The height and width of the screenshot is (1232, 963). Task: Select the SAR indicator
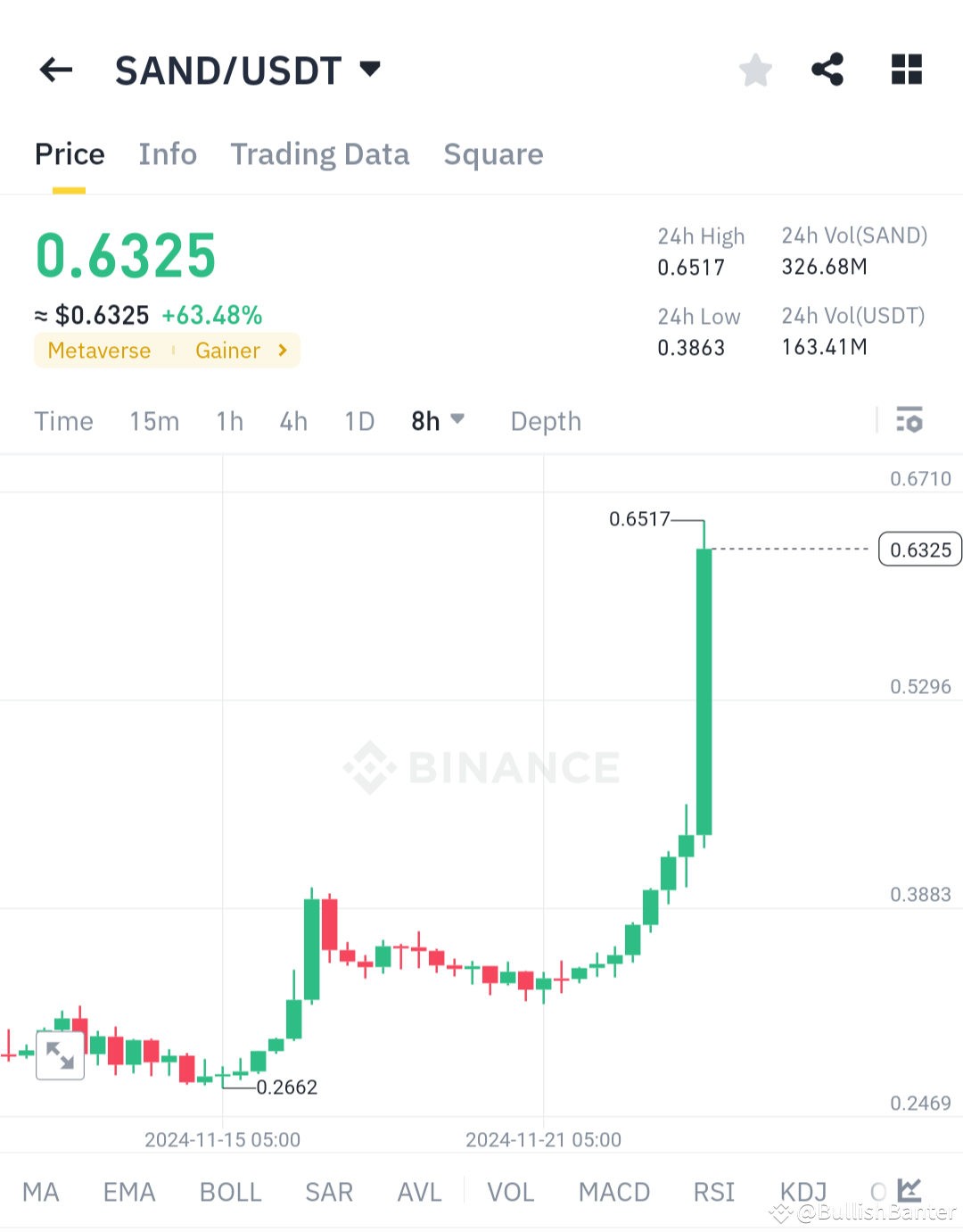click(x=328, y=1192)
